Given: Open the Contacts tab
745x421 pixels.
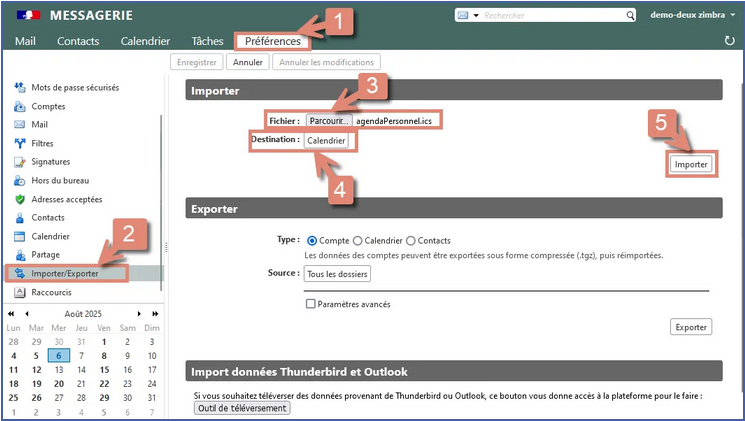Looking at the screenshot, I should [78, 41].
